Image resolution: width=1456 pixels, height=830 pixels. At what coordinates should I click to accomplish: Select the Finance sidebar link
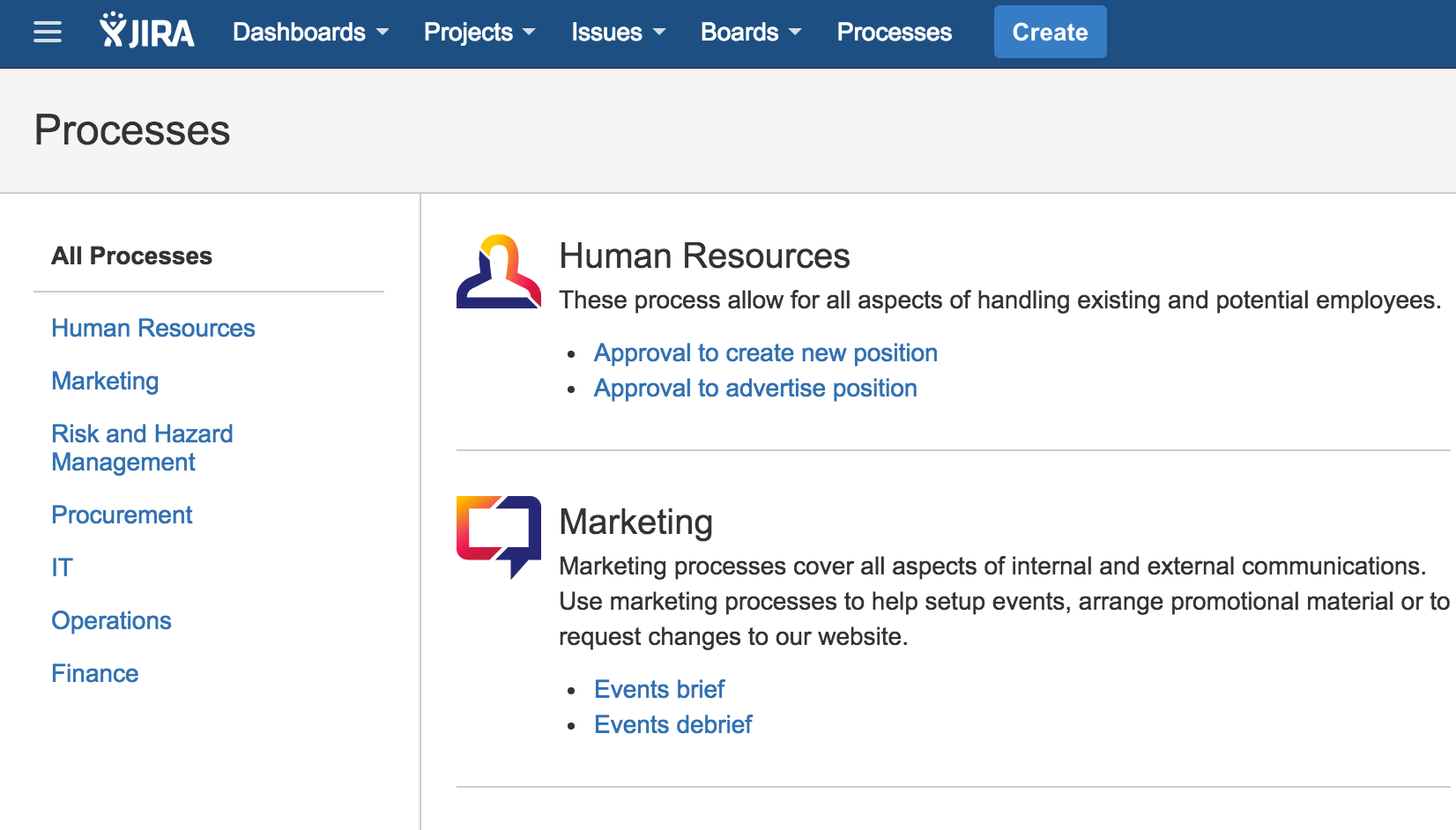point(94,674)
